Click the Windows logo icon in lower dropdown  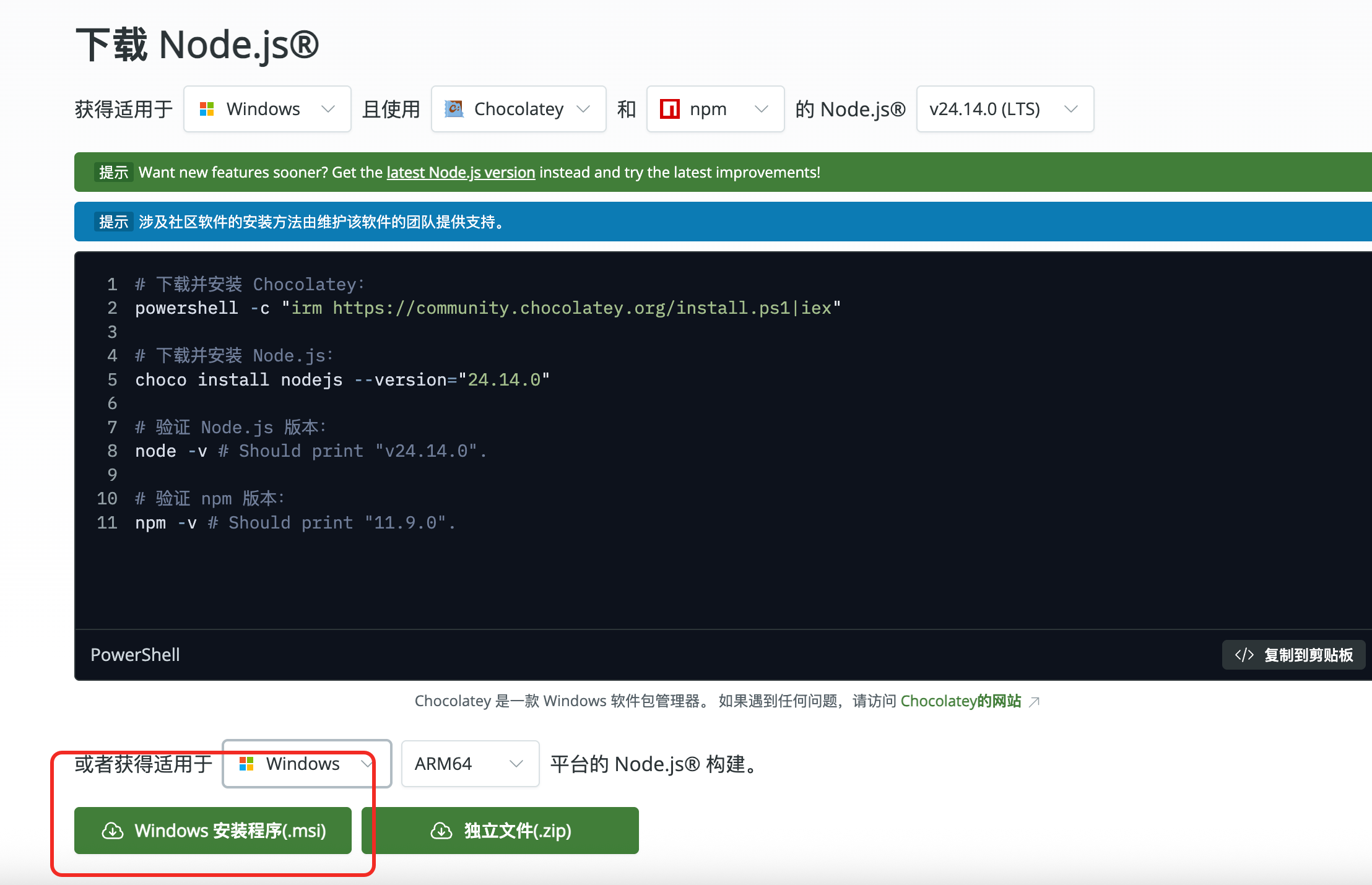(x=246, y=764)
